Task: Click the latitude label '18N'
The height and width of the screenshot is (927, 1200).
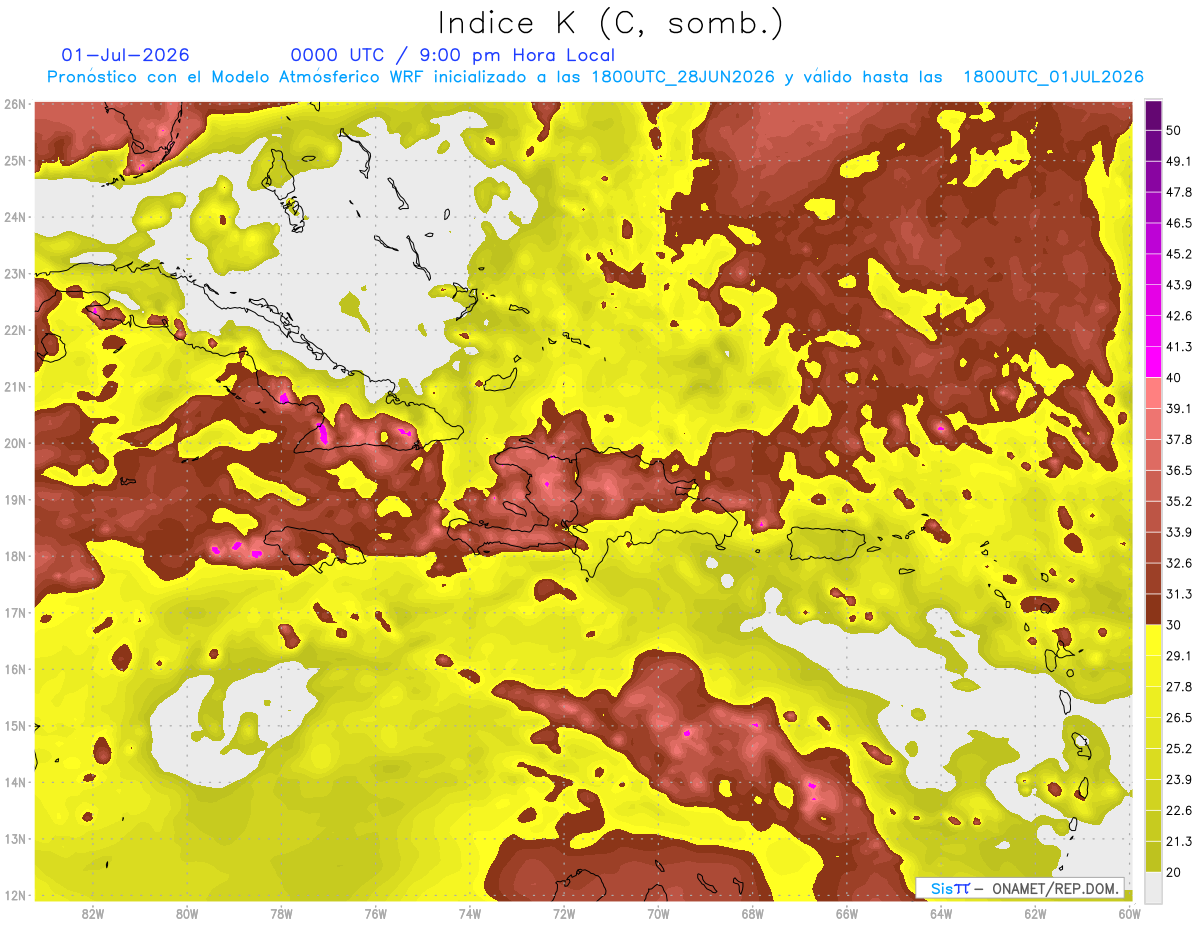Action: [14, 556]
